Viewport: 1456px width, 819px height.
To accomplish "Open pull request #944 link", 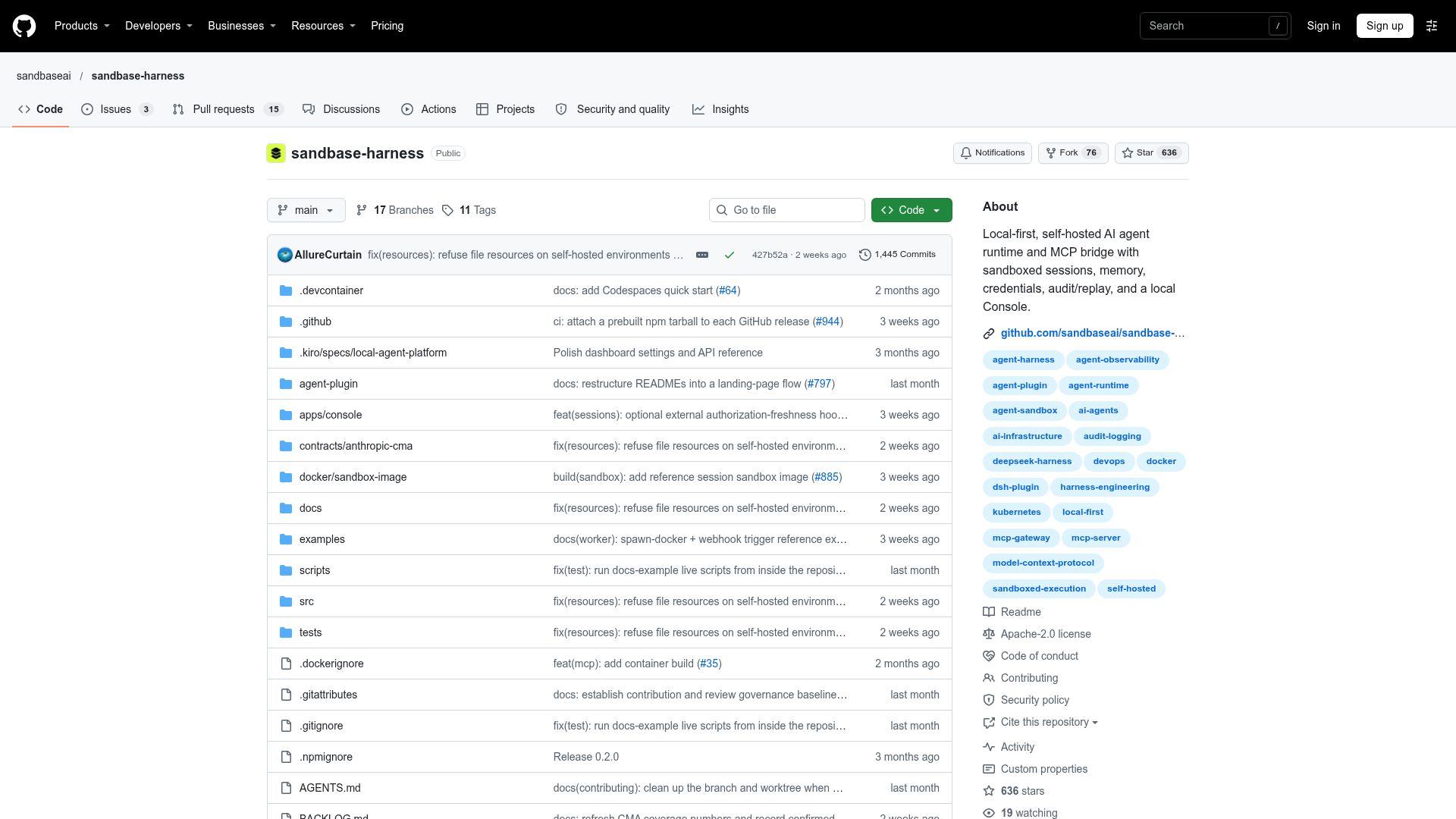I will pyautogui.click(x=827, y=322).
